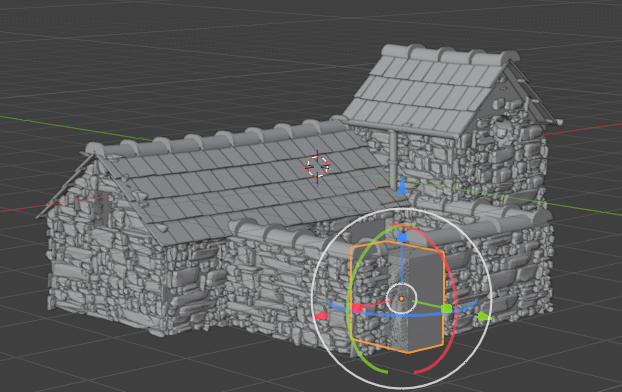Click the blue Z rotation arc of gizmo
The width and height of the screenshot is (622, 392).
[x=401, y=314]
